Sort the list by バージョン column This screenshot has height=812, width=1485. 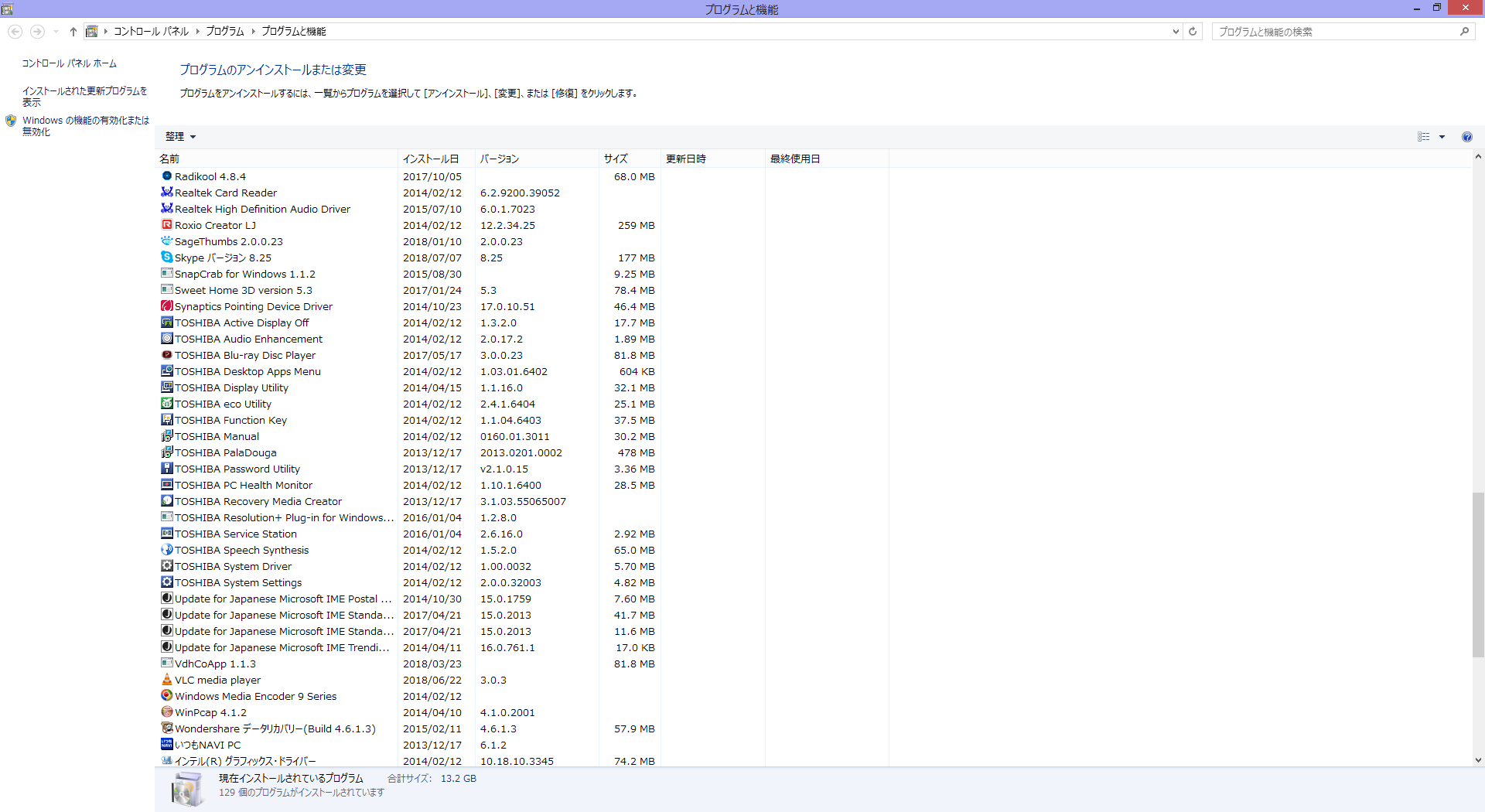537,159
